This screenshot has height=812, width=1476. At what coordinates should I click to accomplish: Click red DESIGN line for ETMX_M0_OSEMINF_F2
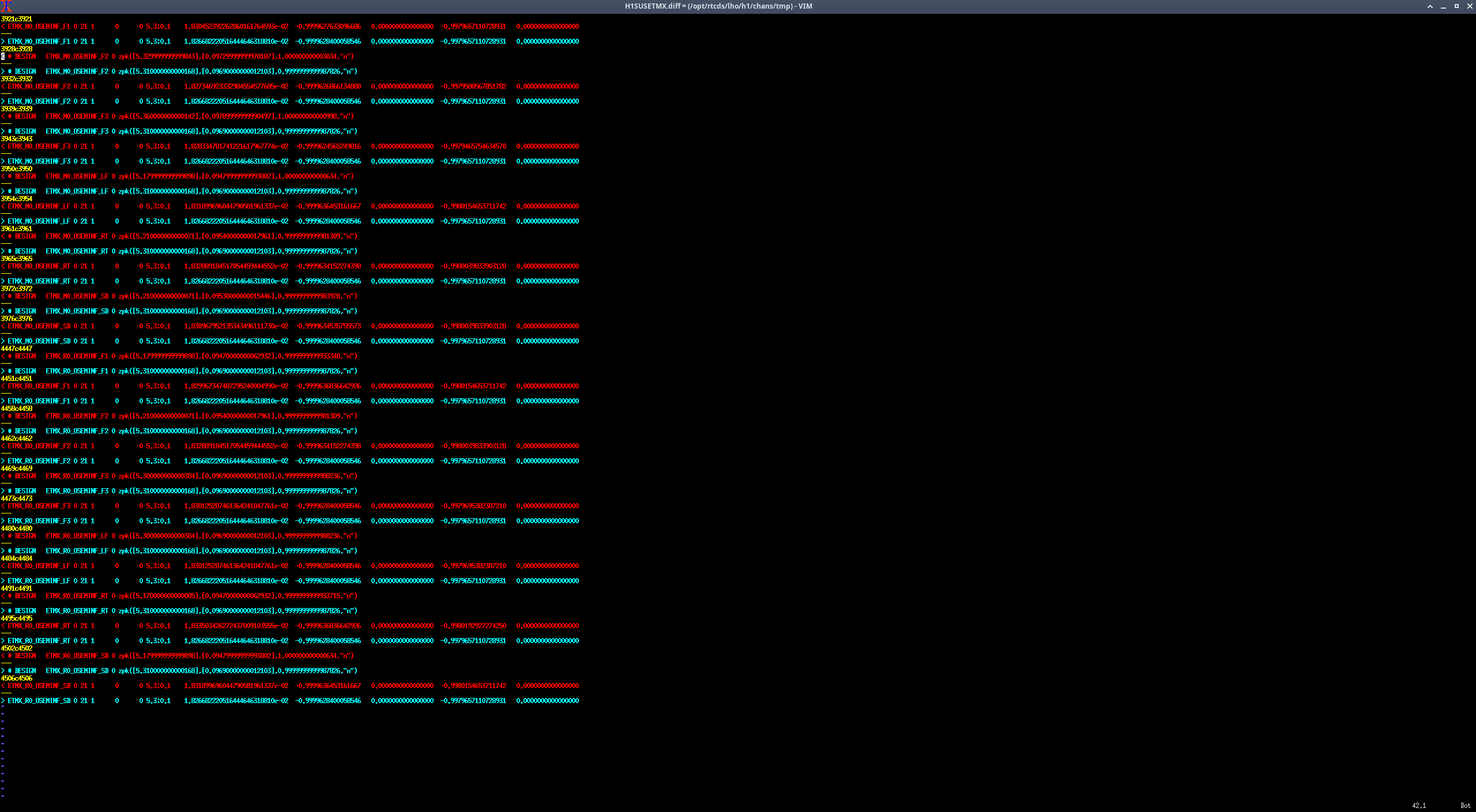pos(178,56)
